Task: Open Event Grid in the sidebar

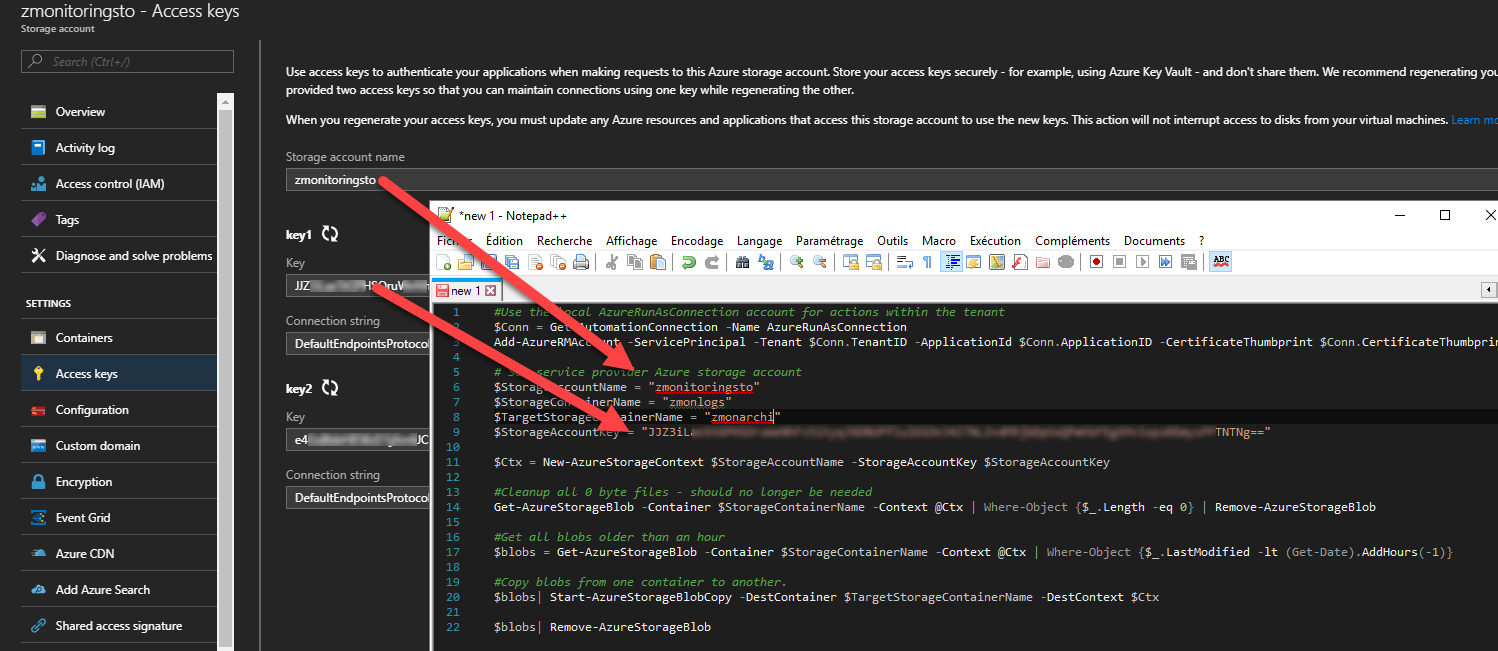Action: point(119,518)
